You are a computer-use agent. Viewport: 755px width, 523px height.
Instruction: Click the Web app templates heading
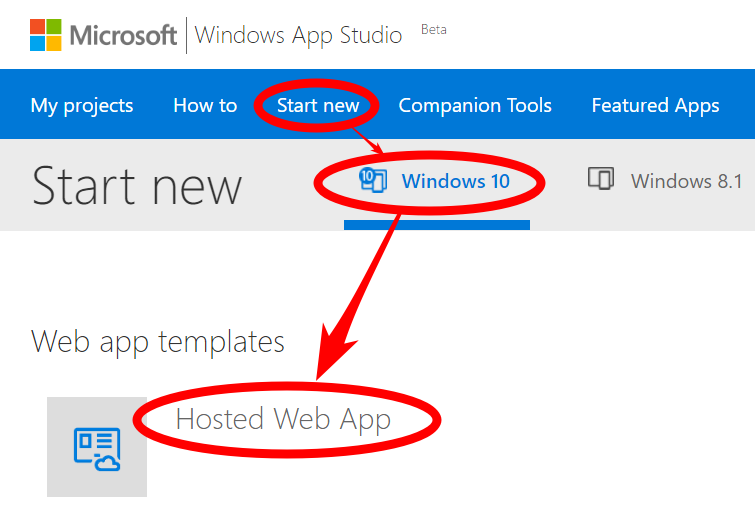pos(158,341)
